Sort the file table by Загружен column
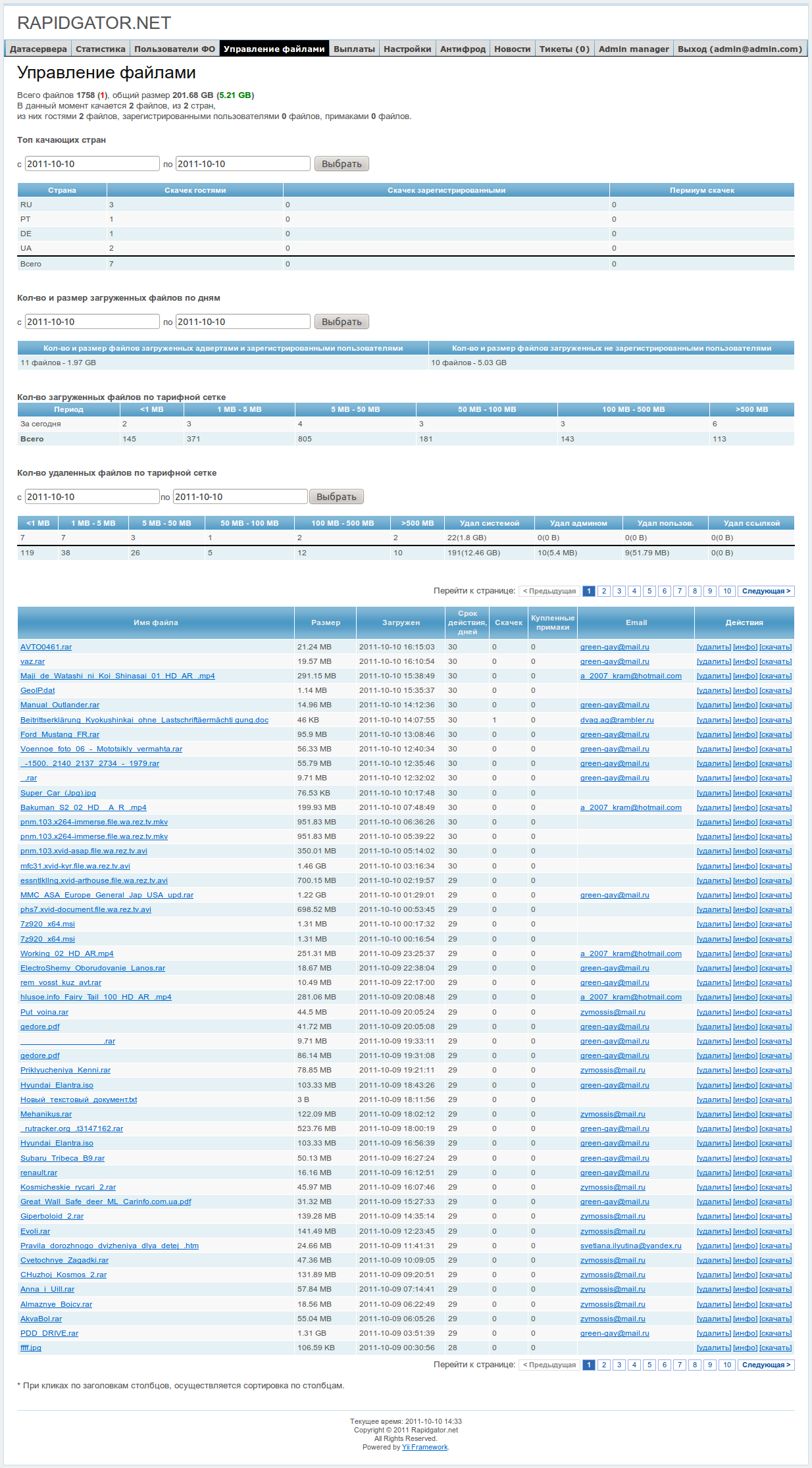The image size is (812, 1468). point(401,622)
